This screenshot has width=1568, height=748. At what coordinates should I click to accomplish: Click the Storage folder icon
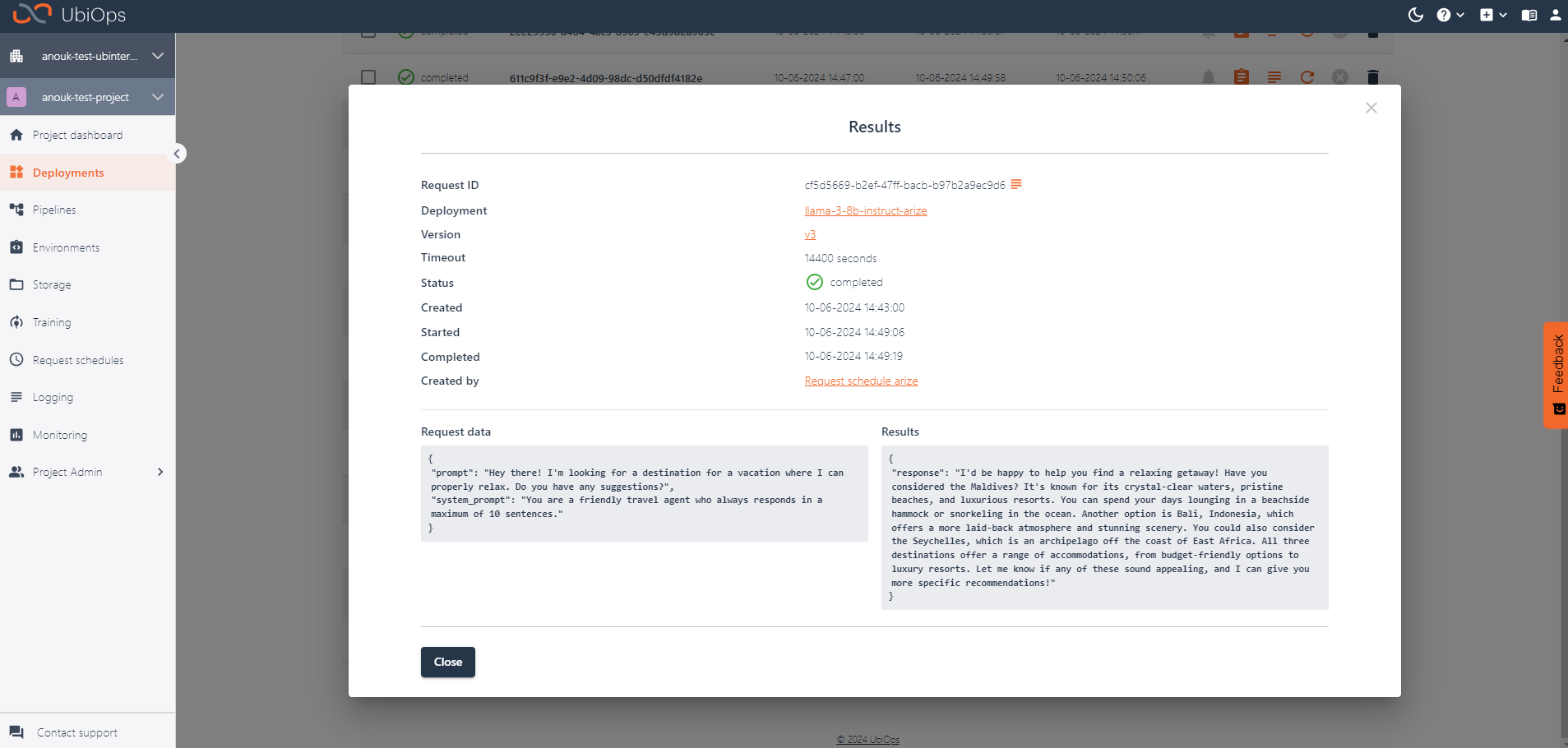(x=16, y=284)
